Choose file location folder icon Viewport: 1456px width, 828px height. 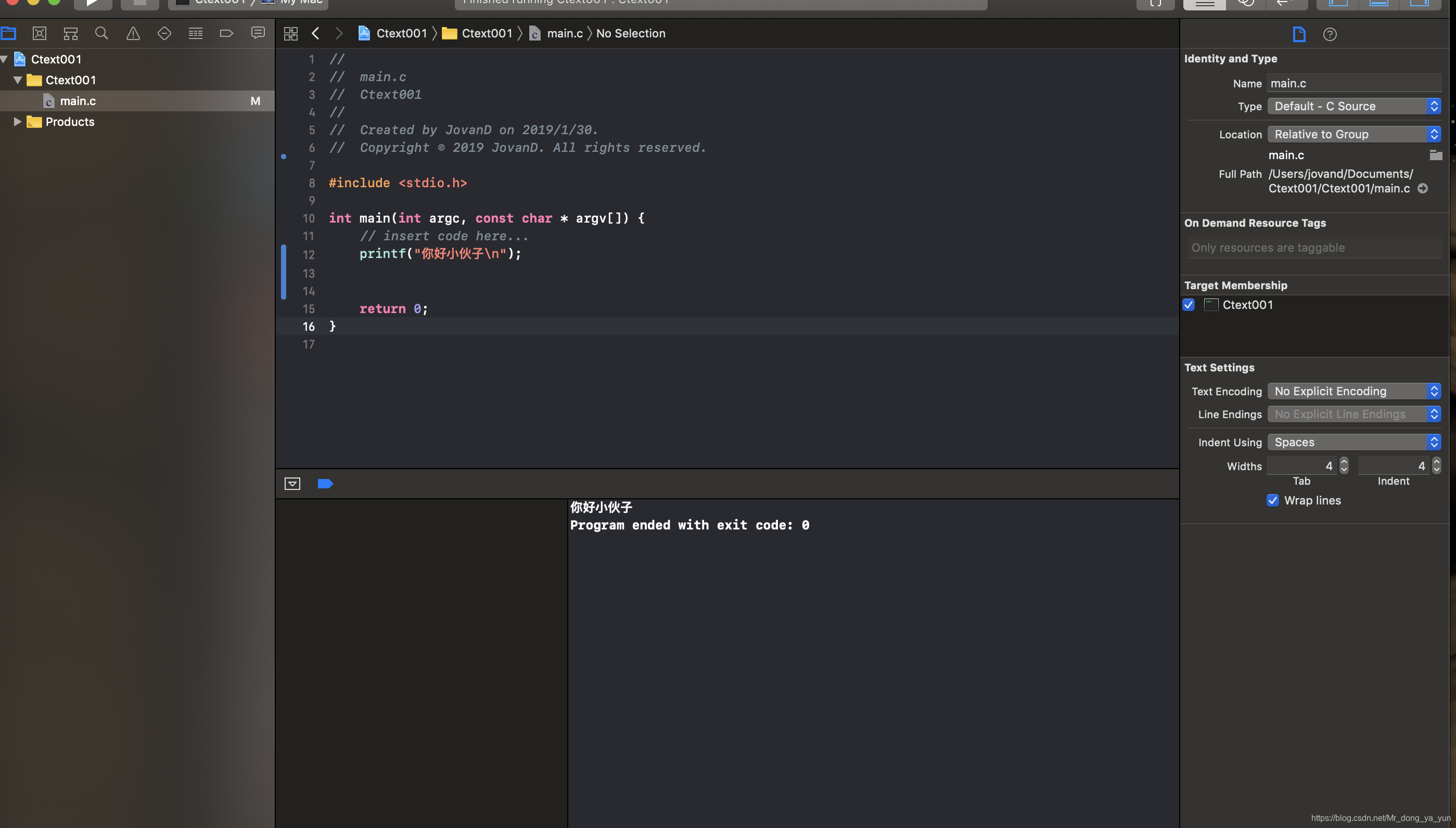click(1436, 154)
